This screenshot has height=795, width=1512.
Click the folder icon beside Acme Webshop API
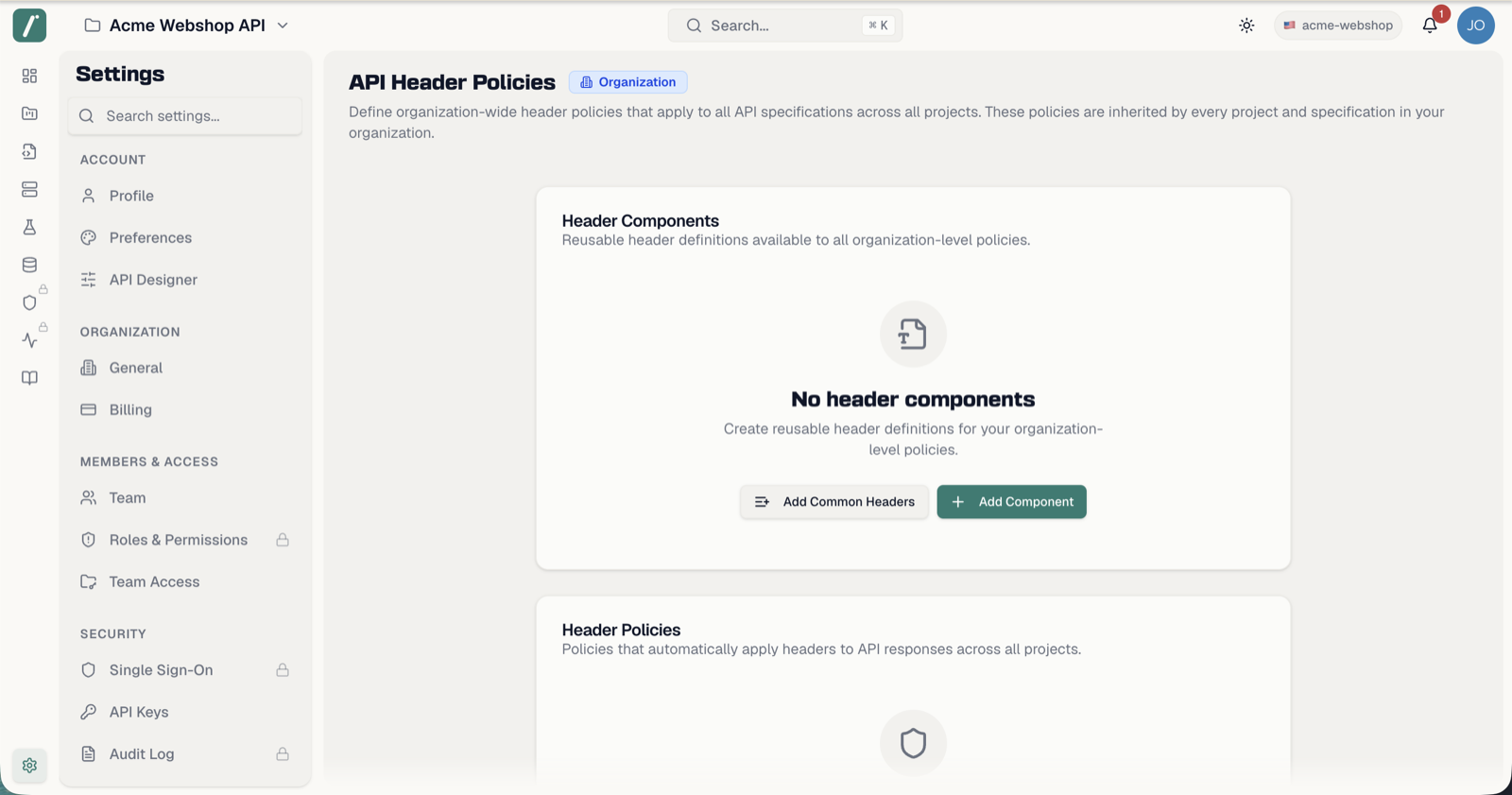[93, 26]
